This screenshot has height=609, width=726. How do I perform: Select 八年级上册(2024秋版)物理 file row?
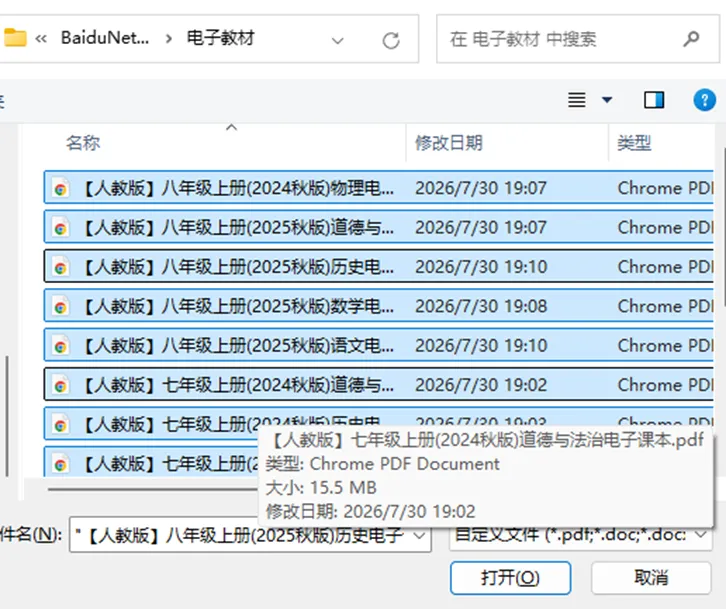pyautogui.click(x=378, y=188)
